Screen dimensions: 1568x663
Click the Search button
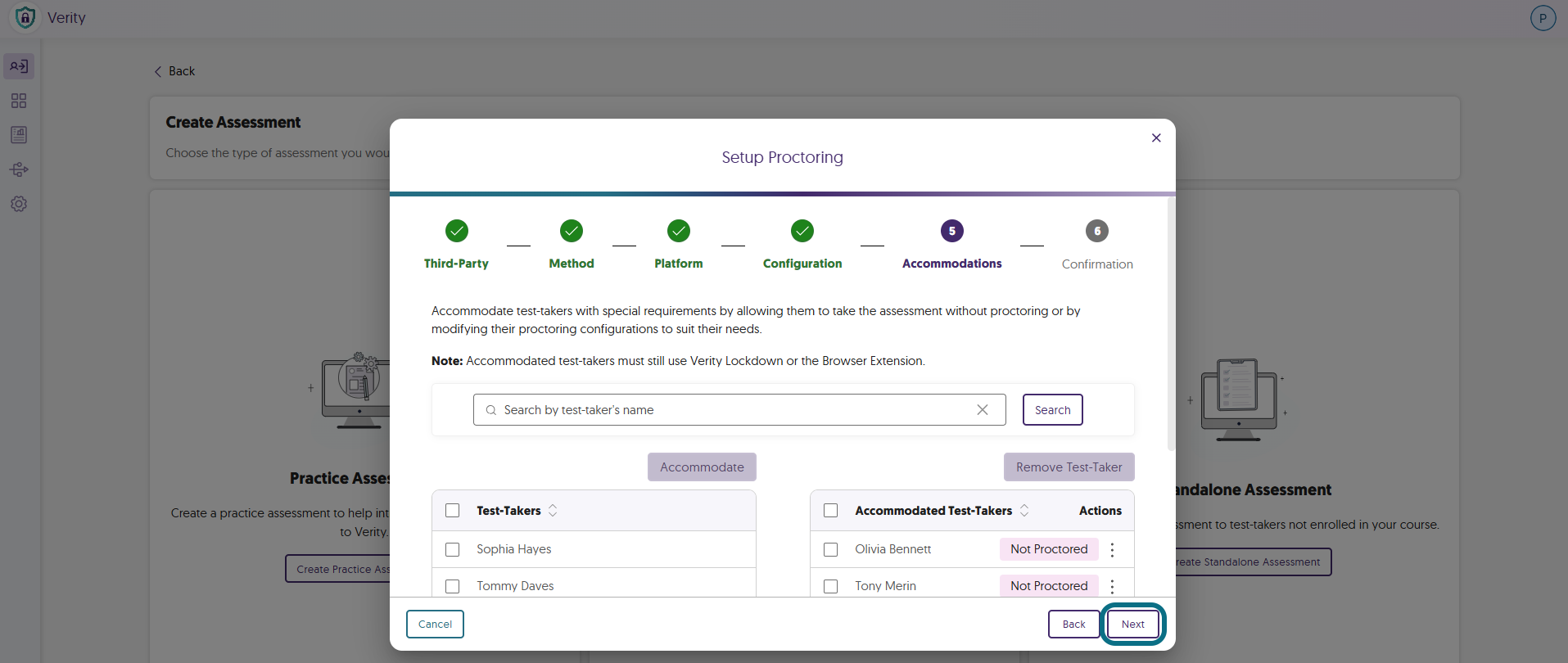1052,410
